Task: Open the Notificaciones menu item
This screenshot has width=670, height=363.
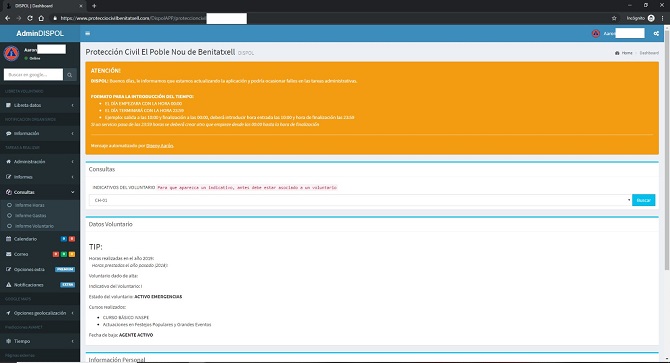Action: pos(40,285)
